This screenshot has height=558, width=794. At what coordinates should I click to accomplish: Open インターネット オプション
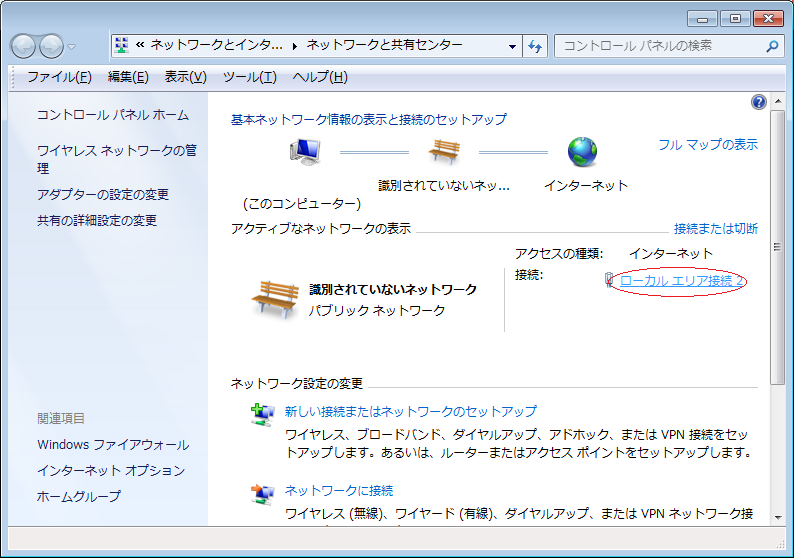tap(111, 470)
